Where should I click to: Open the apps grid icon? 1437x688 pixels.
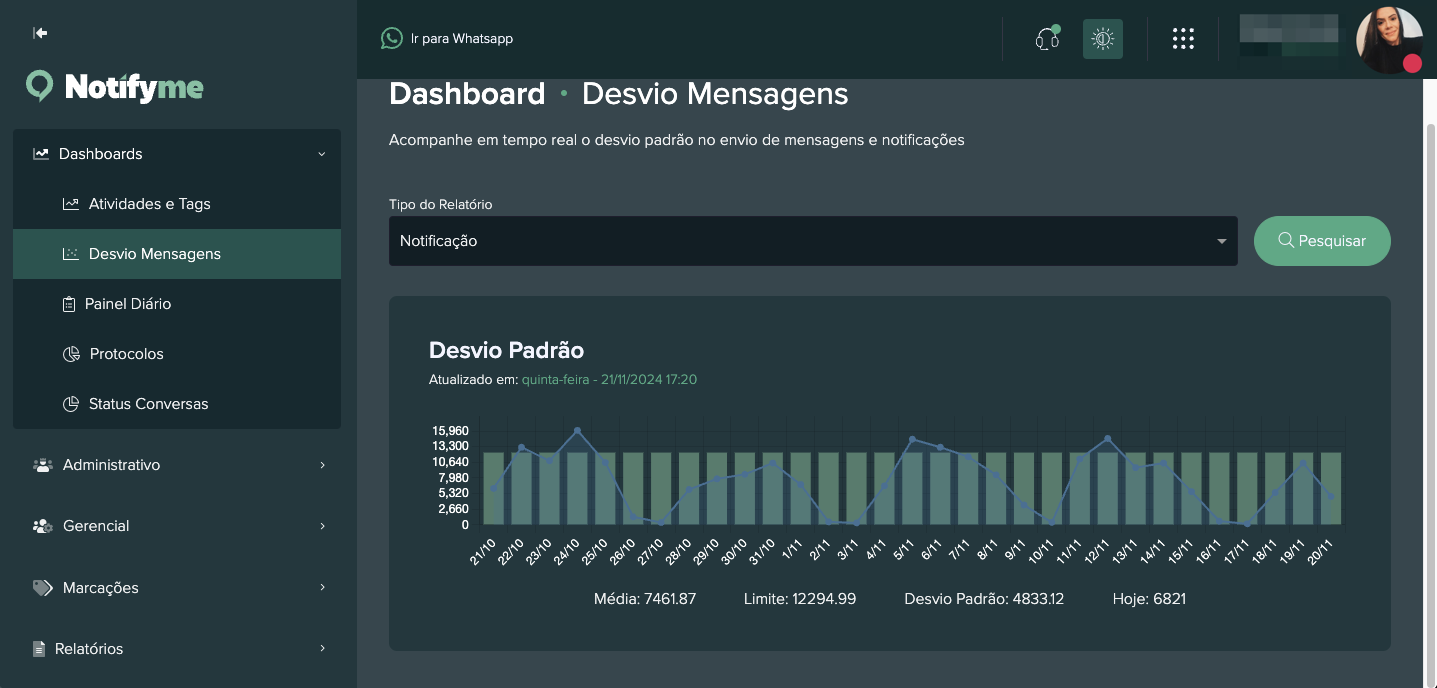(x=1183, y=38)
